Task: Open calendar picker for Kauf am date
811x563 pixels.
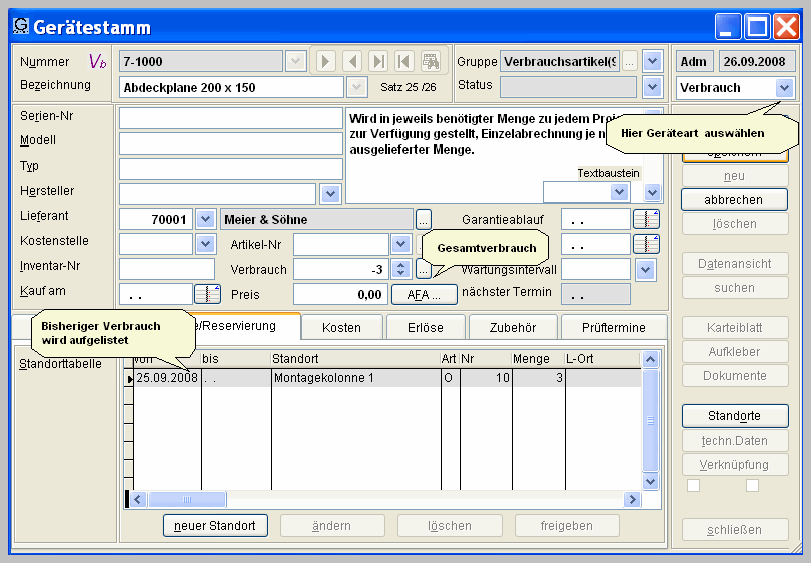Action: pos(207,294)
